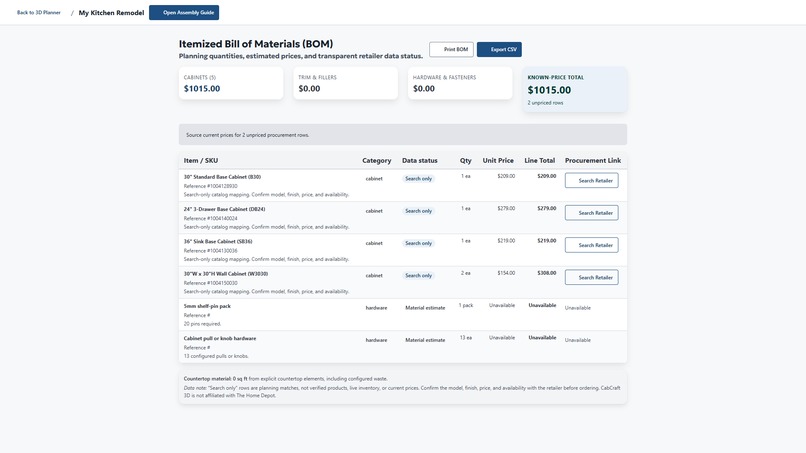This screenshot has height=453, width=806.
Task: Click the Data status column header
Action: tap(420, 160)
